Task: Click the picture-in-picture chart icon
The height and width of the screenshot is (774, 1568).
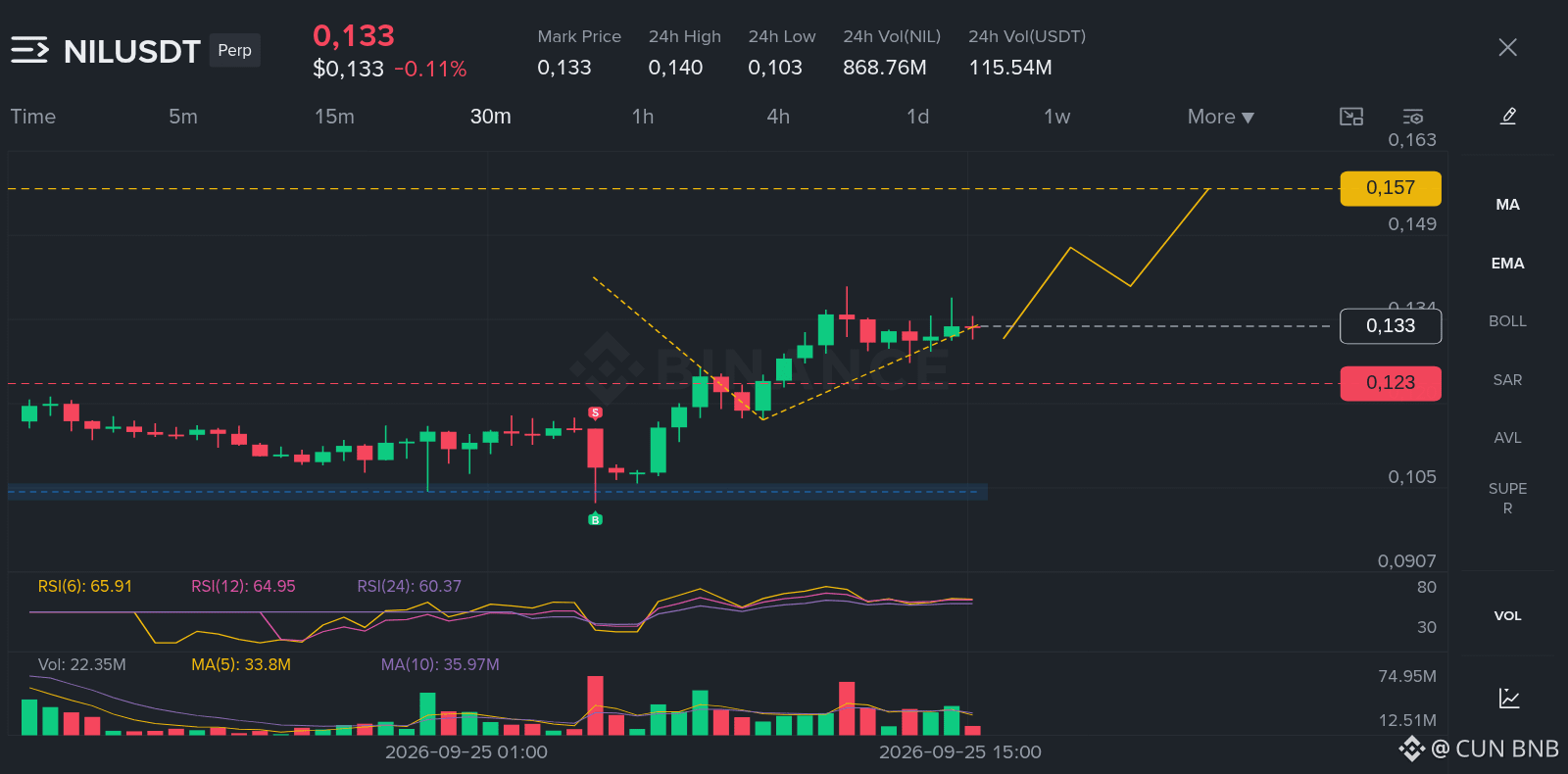Action: 1351,117
